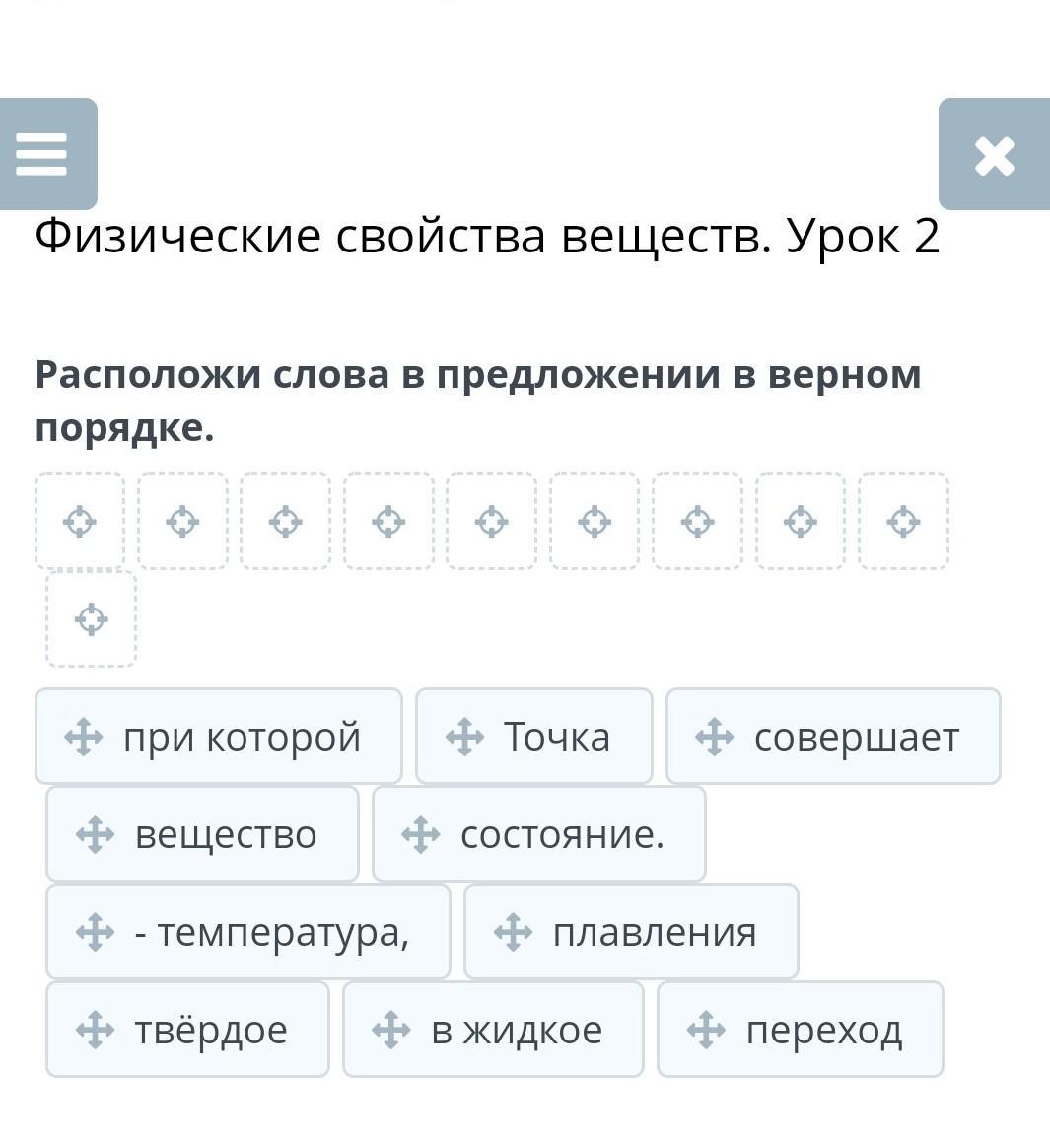Click the move icon on 'при которой'
1050x1148 pixels.
click(x=83, y=737)
